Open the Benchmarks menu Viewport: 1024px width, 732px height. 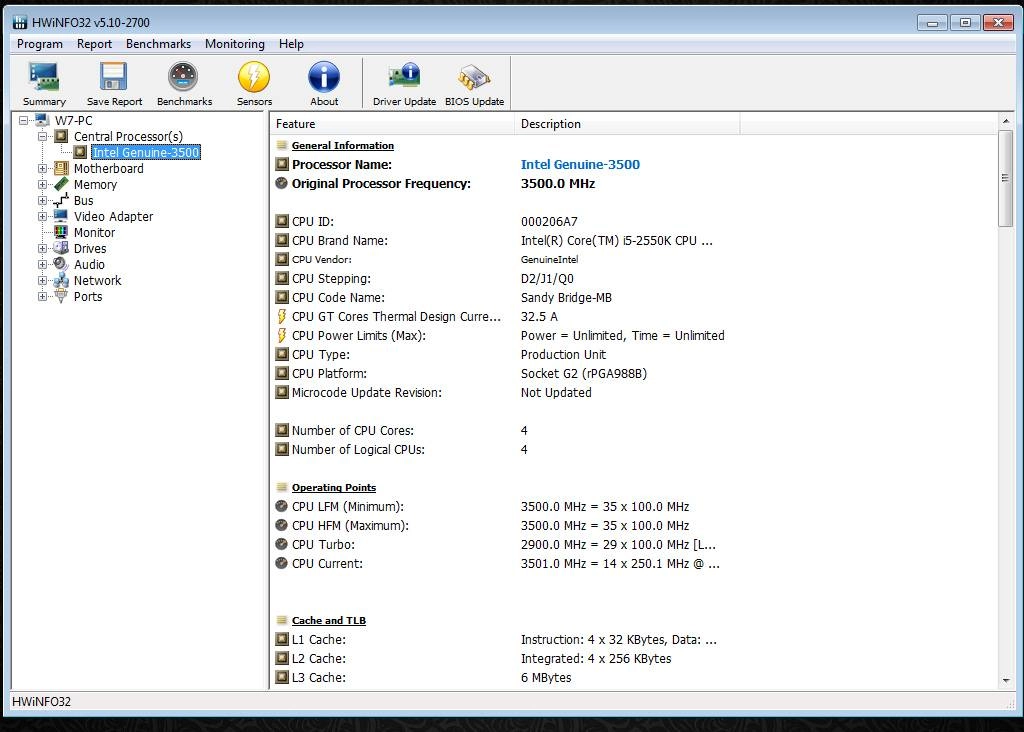(x=158, y=44)
